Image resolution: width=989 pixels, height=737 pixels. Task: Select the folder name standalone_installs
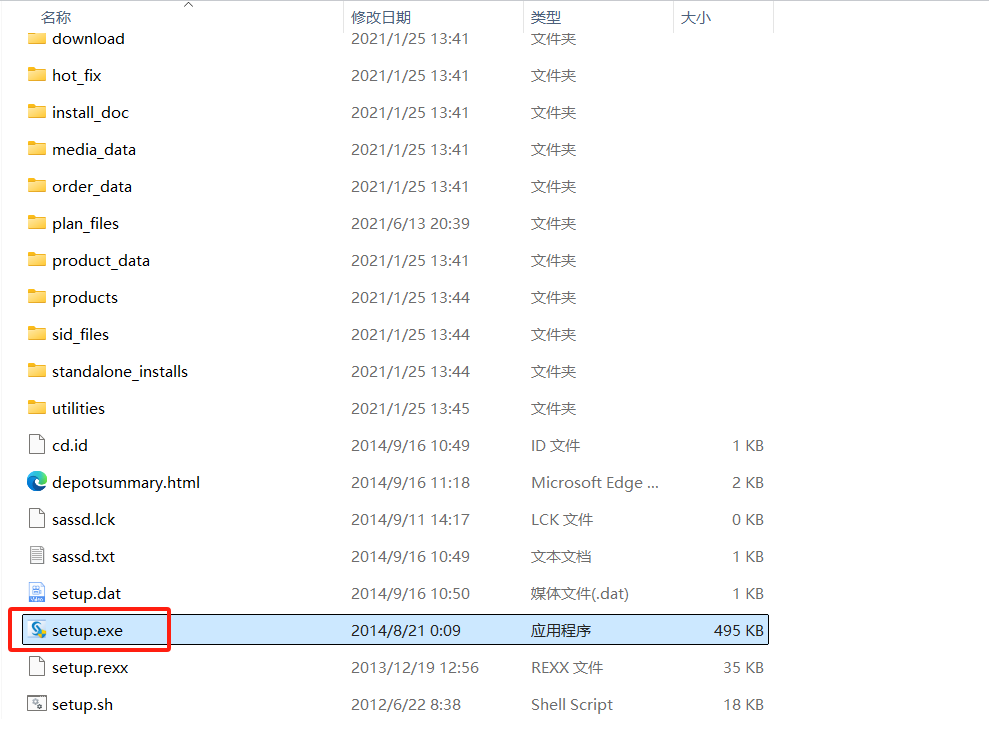[x=120, y=372]
